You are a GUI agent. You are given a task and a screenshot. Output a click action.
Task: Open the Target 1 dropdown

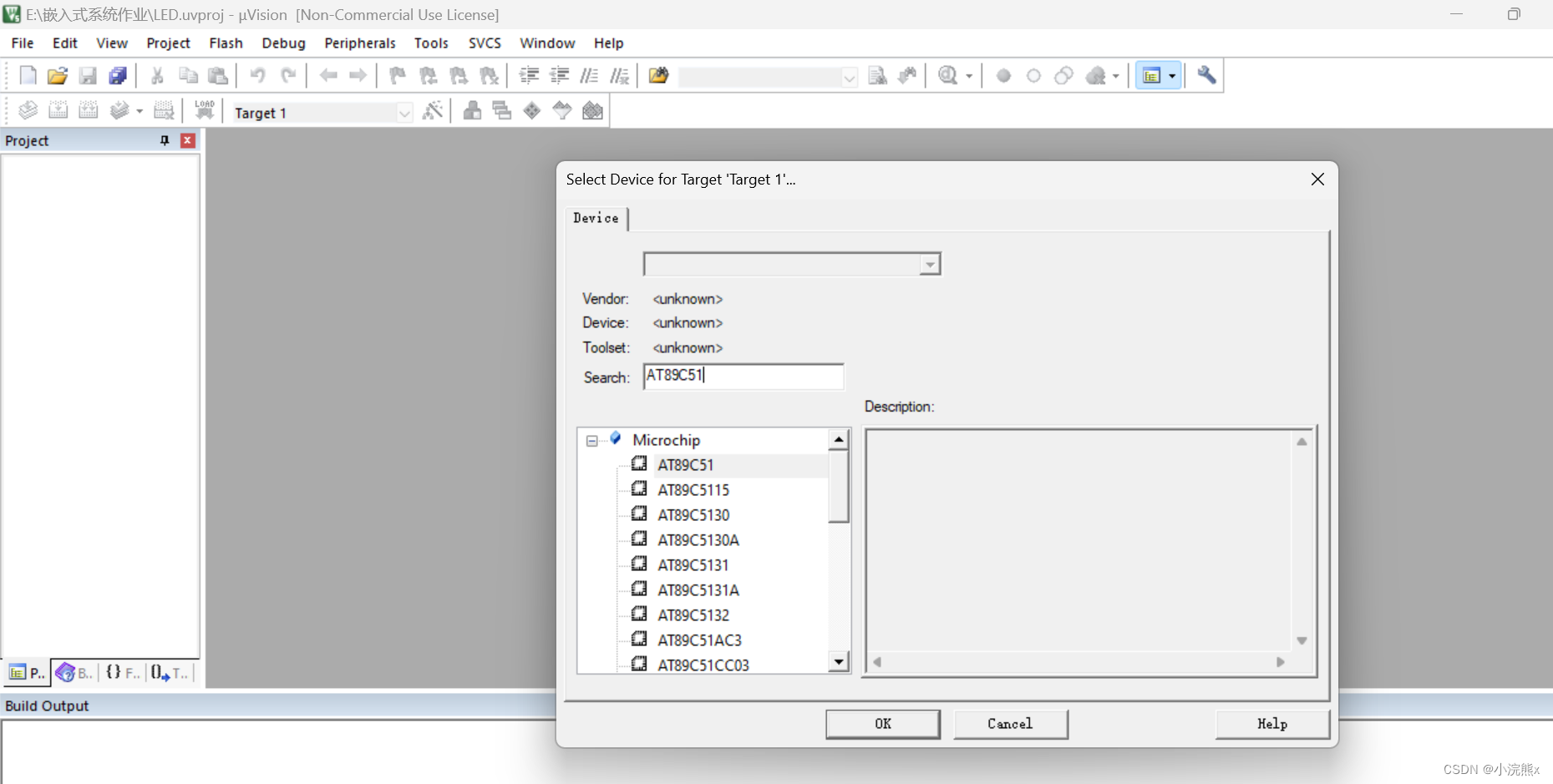(404, 113)
